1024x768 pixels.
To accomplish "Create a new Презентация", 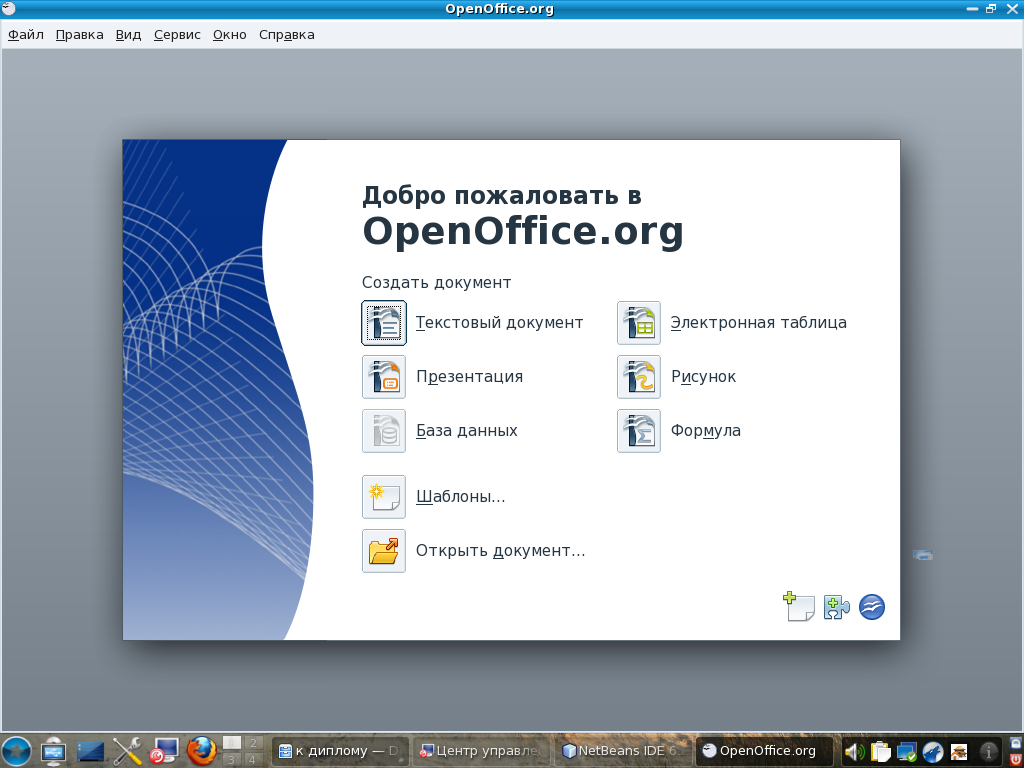I will pos(384,377).
